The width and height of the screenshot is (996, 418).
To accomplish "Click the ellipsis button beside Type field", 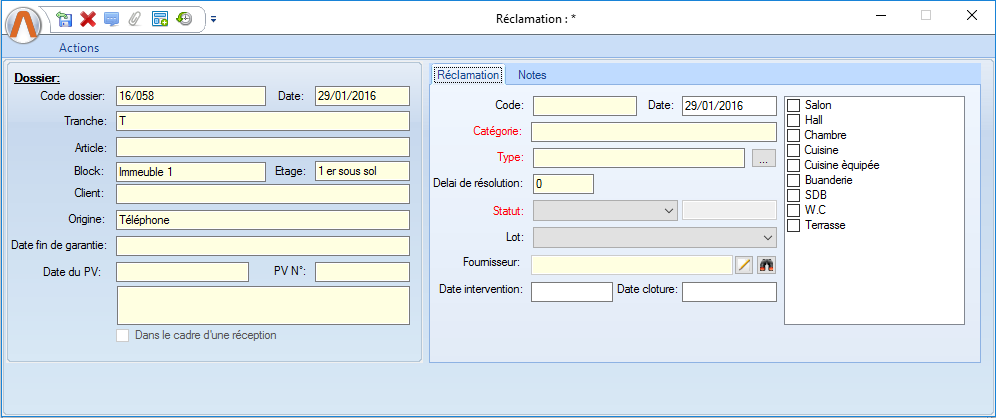I will tap(763, 158).
